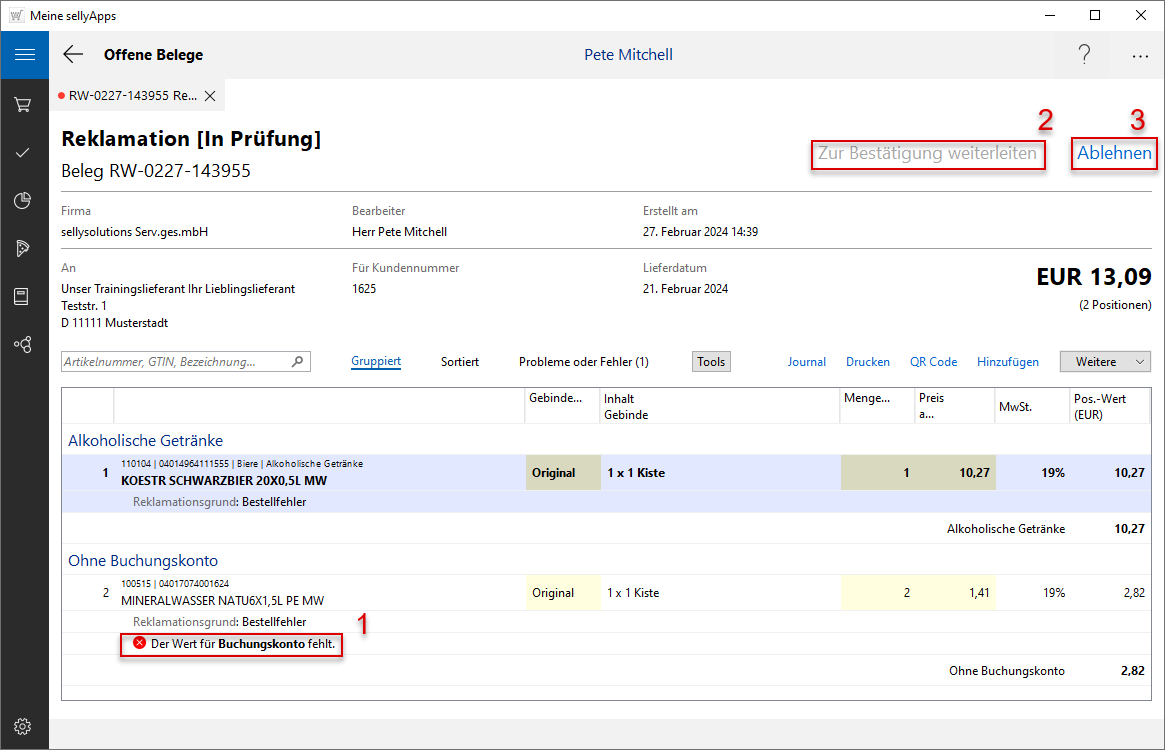Click the checkmark sidebar icon
1165x750 pixels.
pyautogui.click(x=23, y=153)
